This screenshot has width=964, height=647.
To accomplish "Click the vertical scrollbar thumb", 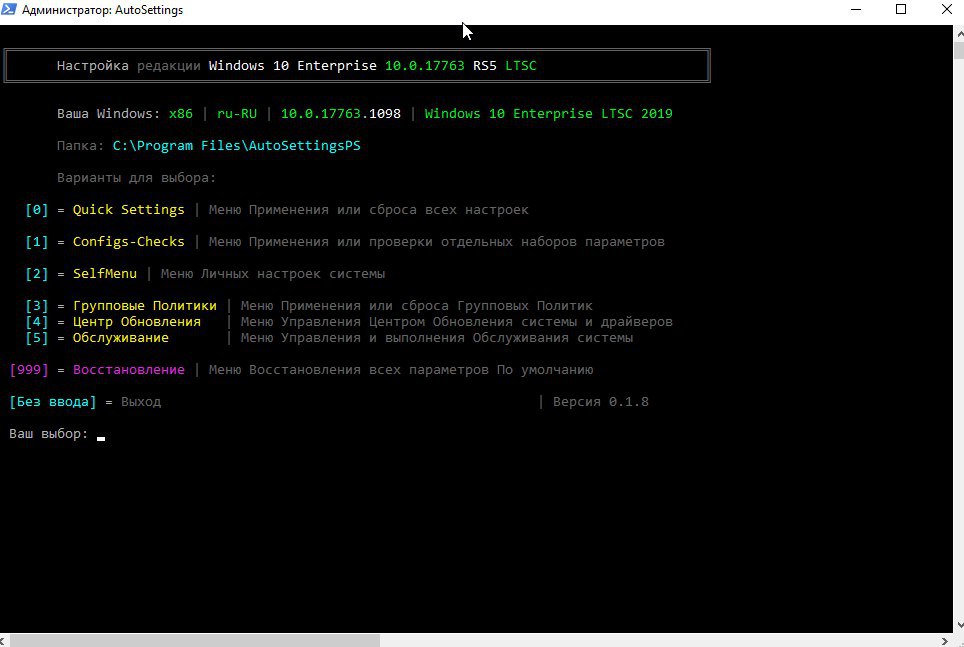I will 958,50.
